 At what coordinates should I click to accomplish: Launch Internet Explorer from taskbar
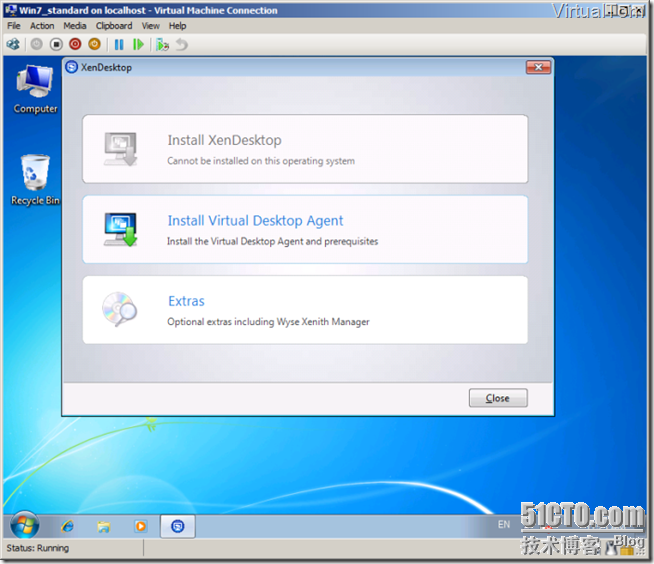click(x=68, y=526)
